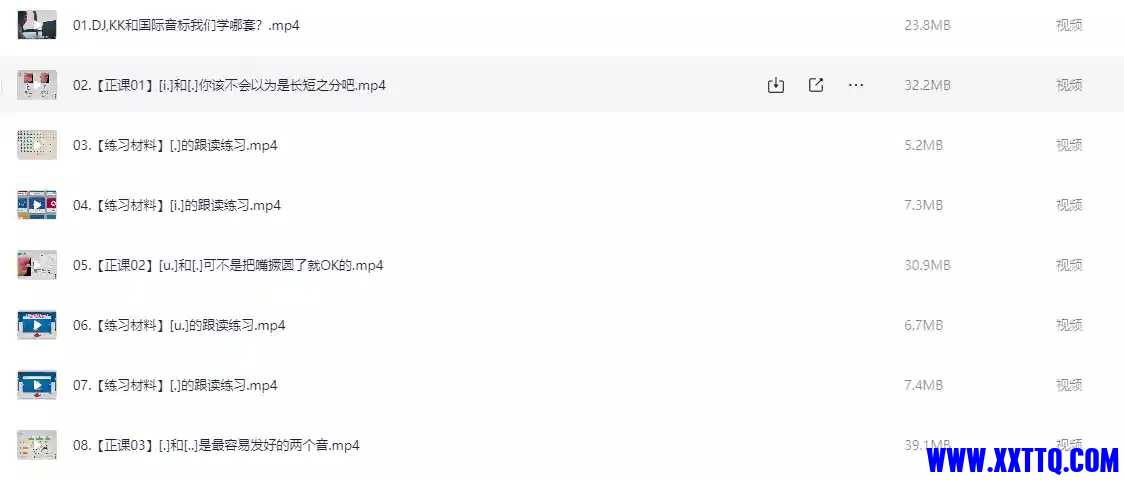Open 08.【正课03】最容易发好的两个音.mp4
1124x480 pixels.
pos(216,446)
